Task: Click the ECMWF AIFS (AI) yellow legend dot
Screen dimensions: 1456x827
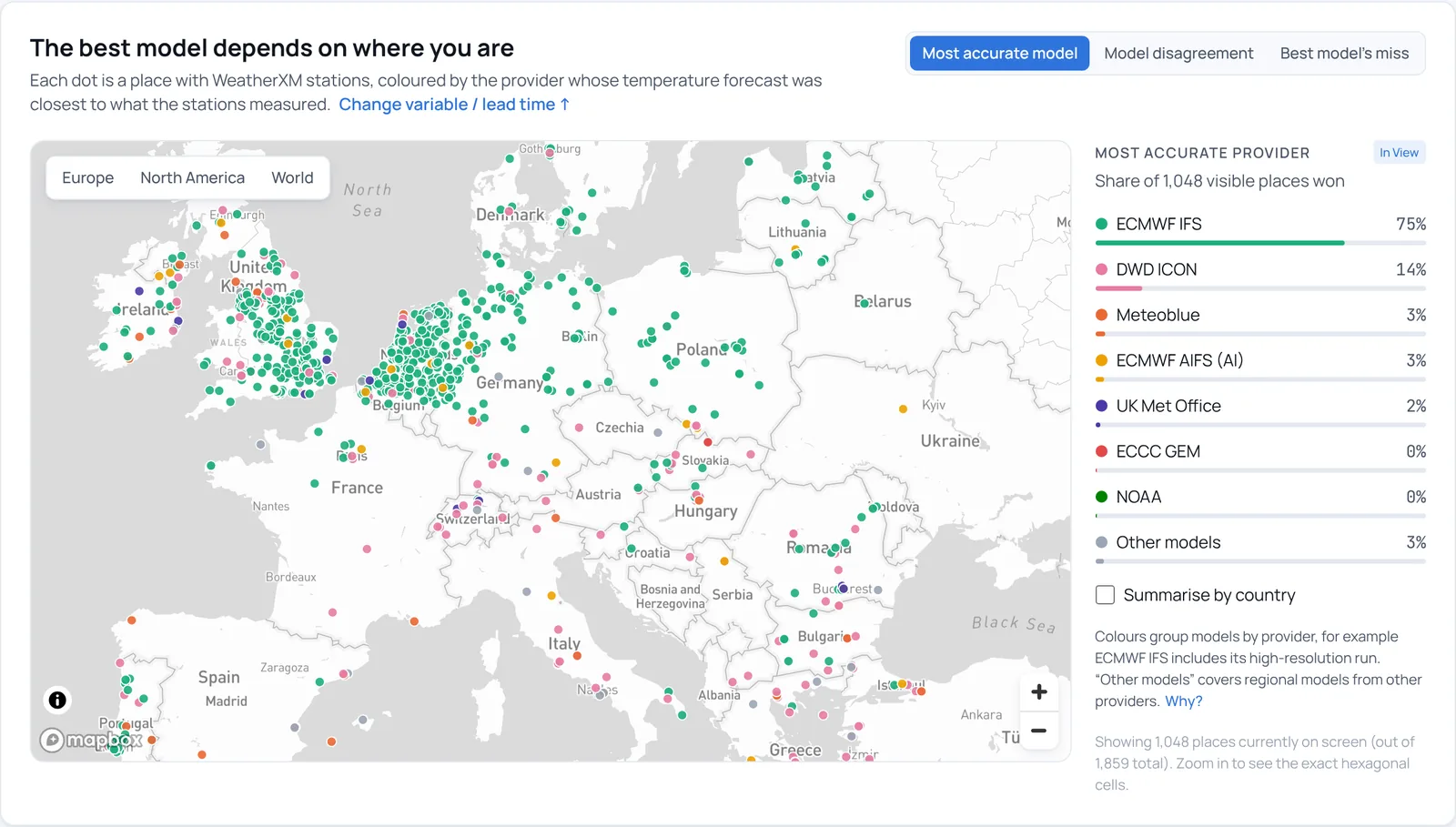Action: (x=1101, y=360)
